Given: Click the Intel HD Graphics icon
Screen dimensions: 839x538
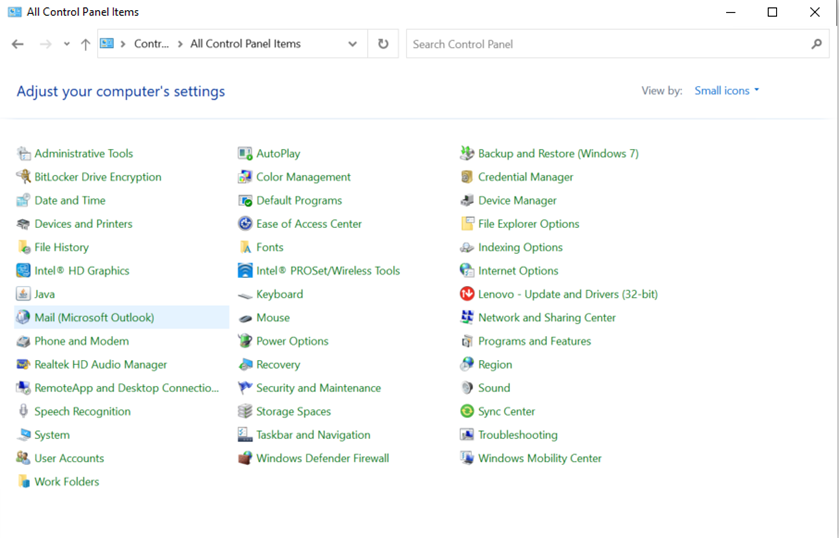Looking at the screenshot, I should [x=23, y=271].
